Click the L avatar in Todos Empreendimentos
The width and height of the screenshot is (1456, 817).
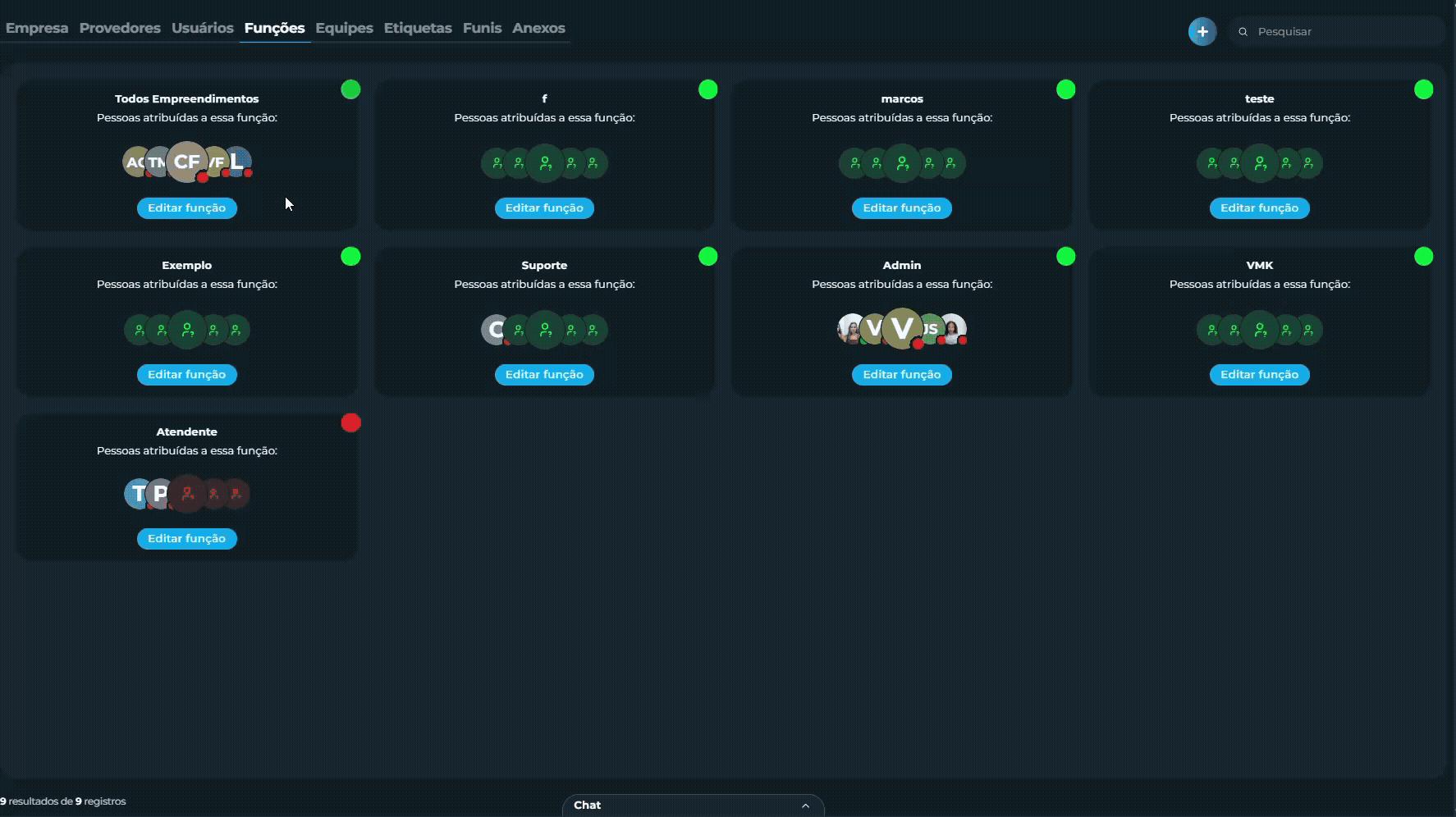[236, 162]
